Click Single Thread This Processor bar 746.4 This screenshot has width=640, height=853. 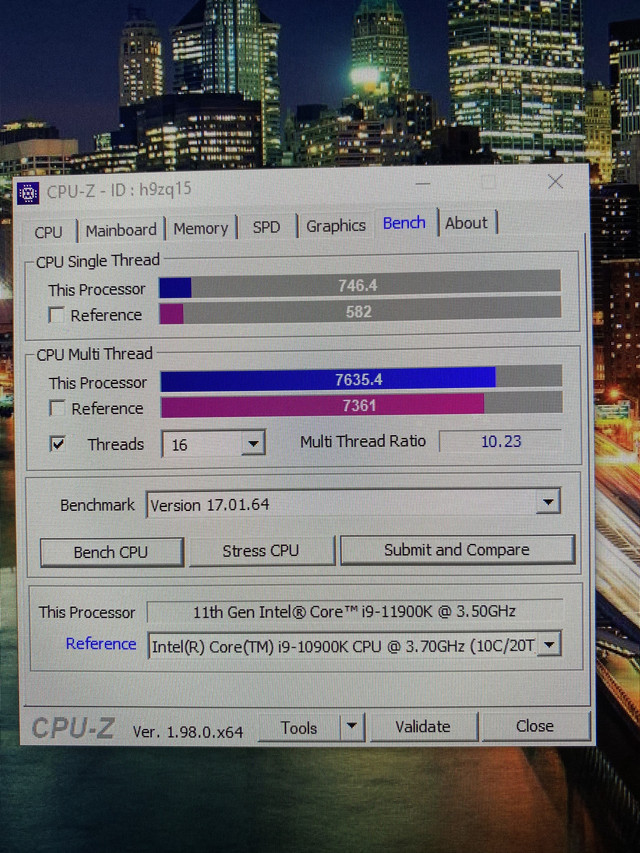[x=359, y=285]
